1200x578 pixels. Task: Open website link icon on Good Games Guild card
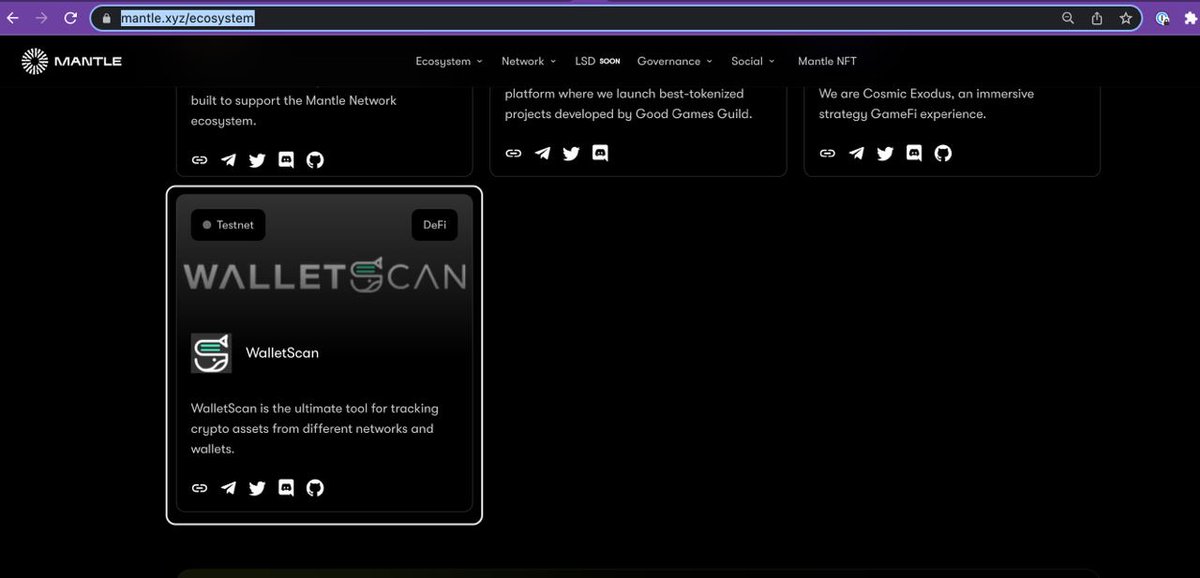pos(513,153)
